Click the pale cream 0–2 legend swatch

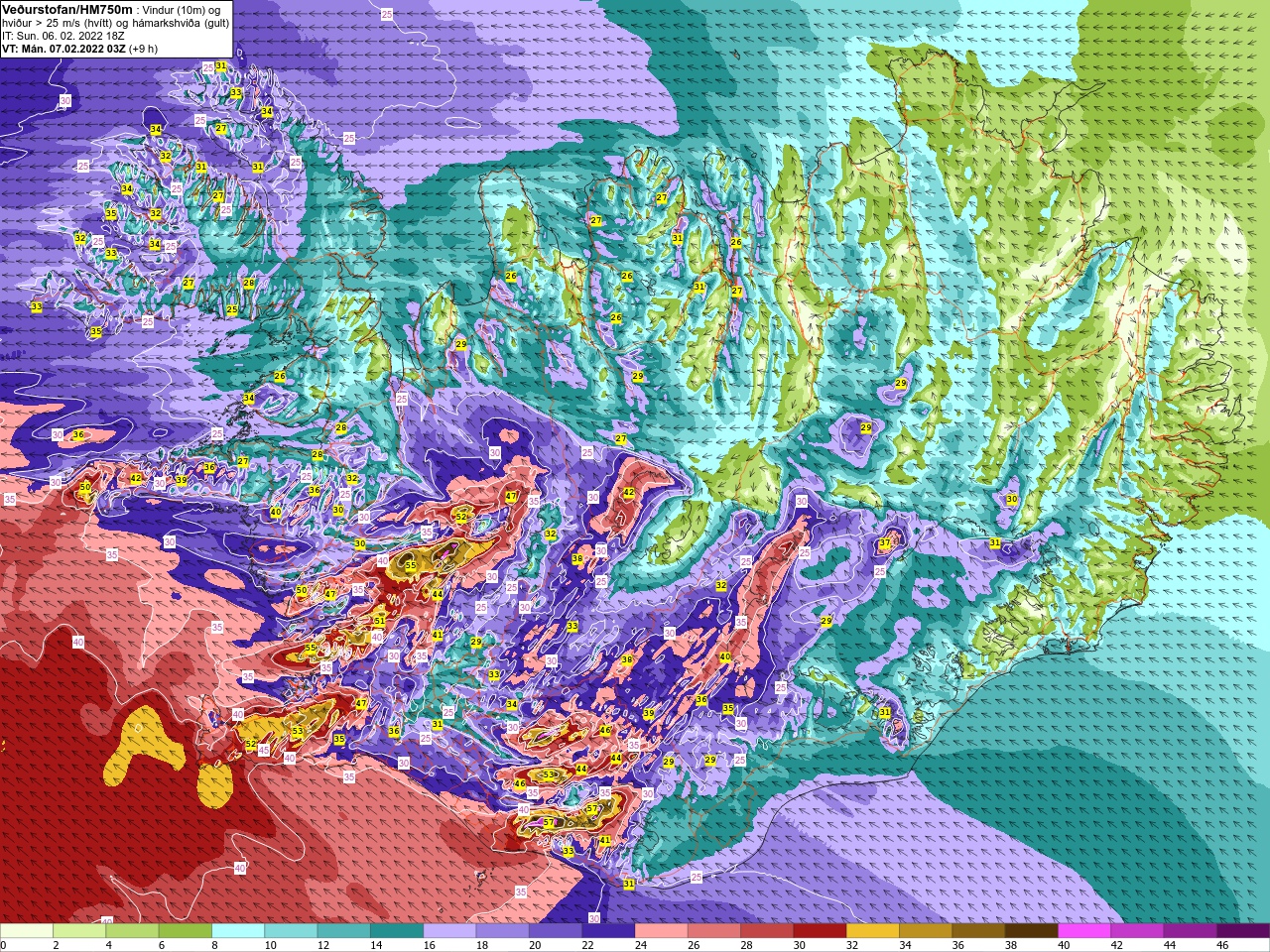tap(27, 931)
